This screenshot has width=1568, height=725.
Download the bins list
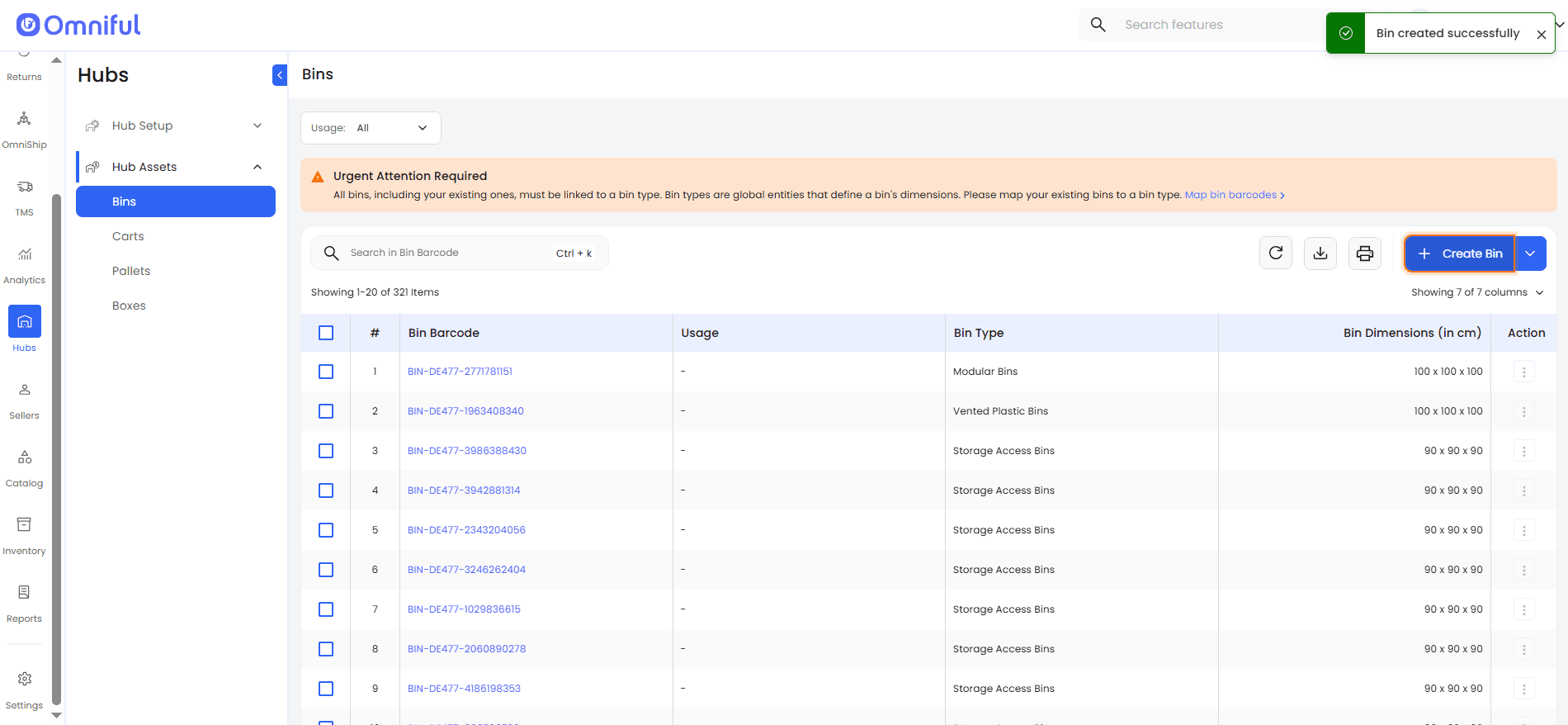[x=1320, y=253]
